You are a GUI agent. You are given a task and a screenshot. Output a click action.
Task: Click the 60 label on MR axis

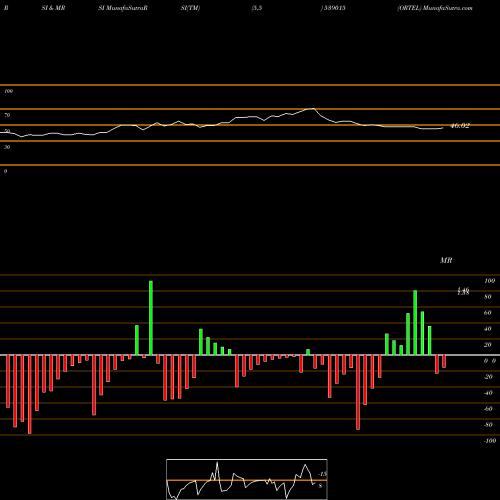tap(488, 313)
